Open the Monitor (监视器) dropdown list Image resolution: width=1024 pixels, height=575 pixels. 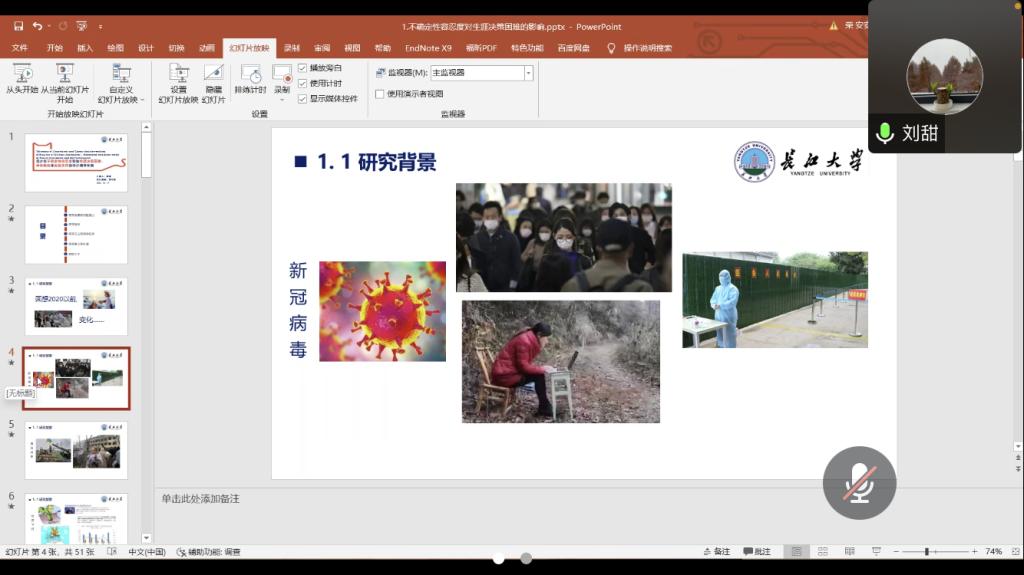(528, 73)
